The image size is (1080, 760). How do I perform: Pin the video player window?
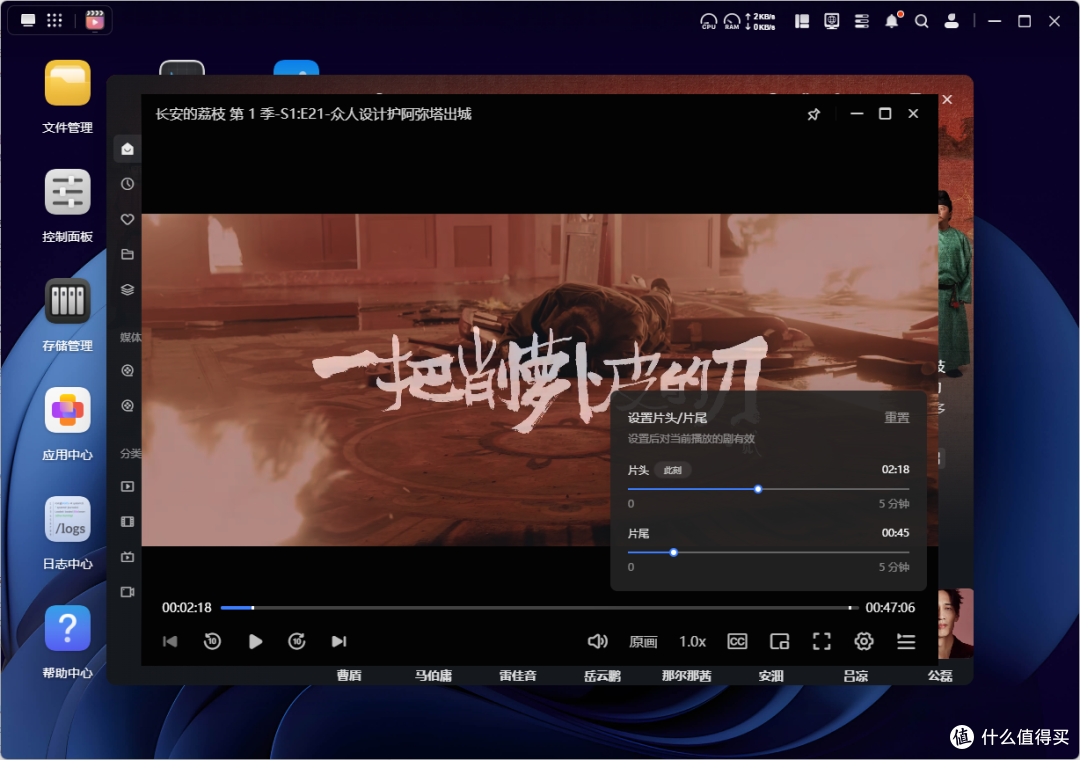813,114
